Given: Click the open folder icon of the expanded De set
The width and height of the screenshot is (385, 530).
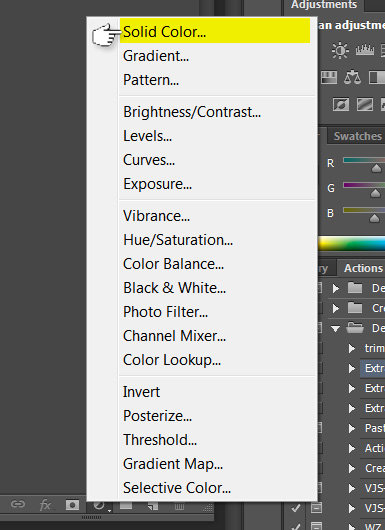Looking at the screenshot, I should 355,328.
